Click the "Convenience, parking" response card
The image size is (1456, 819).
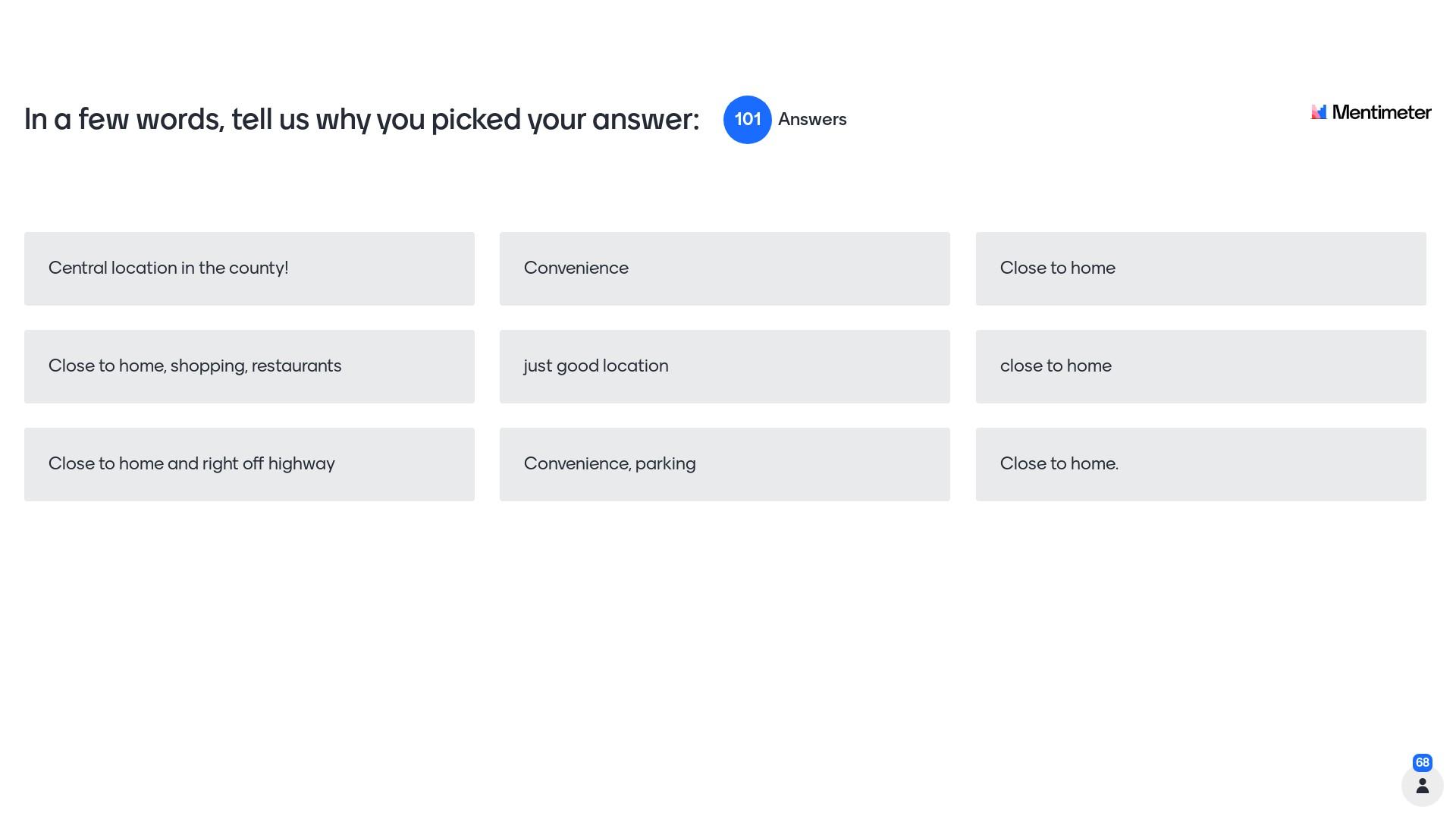(x=724, y=464)
